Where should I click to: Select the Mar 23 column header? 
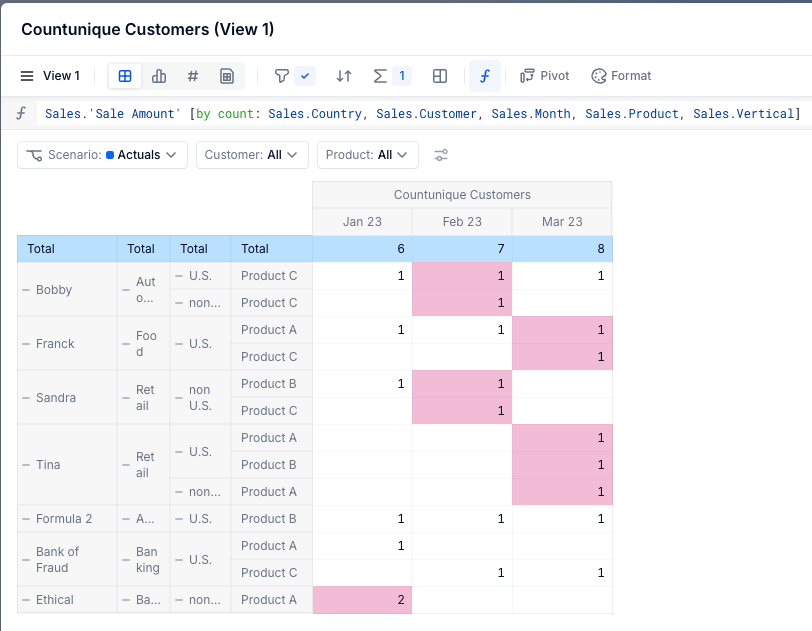pyautogui.click(x=562, y=222)
